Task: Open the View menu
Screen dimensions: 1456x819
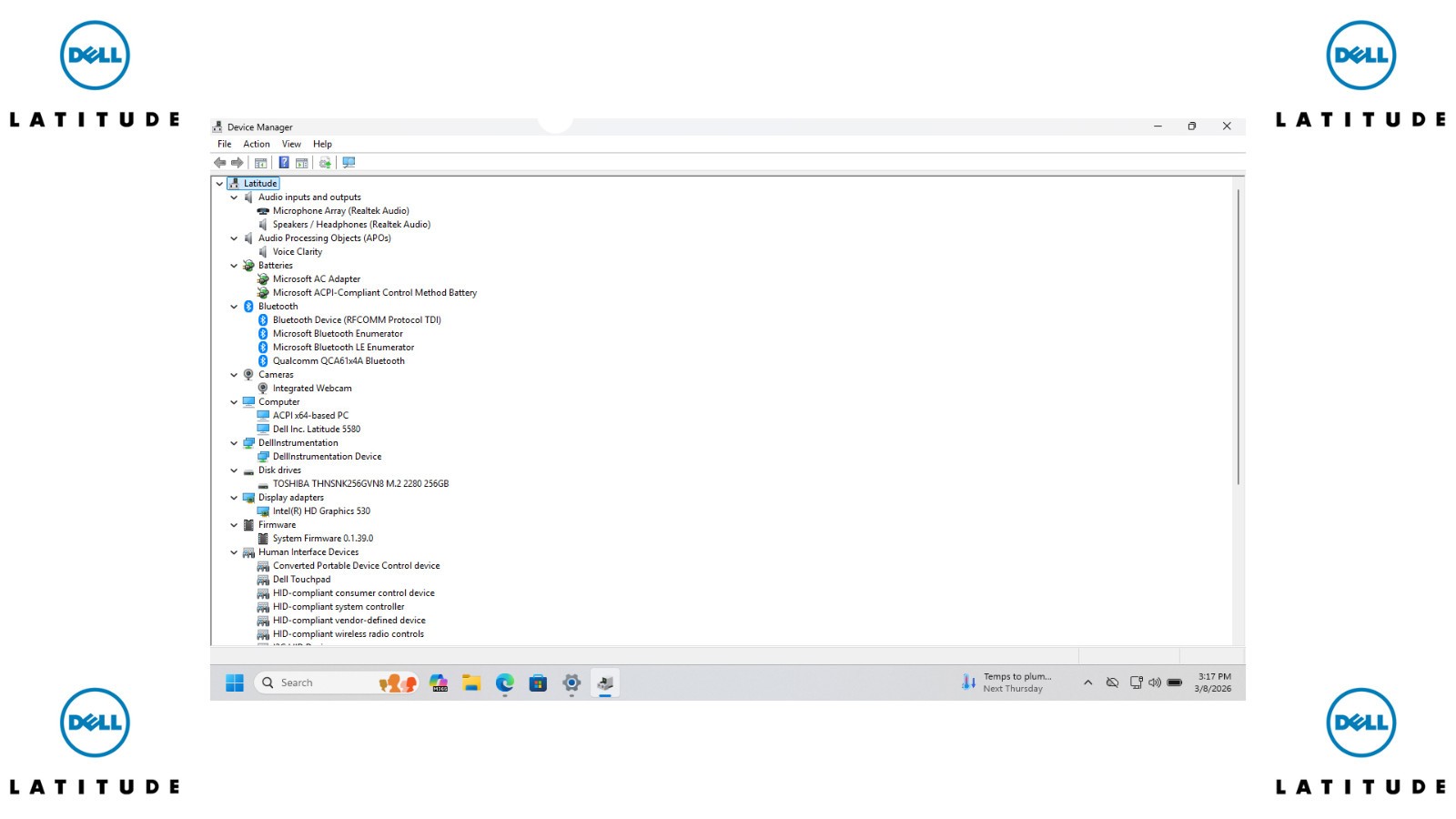Action: click(x=291, y=144)
